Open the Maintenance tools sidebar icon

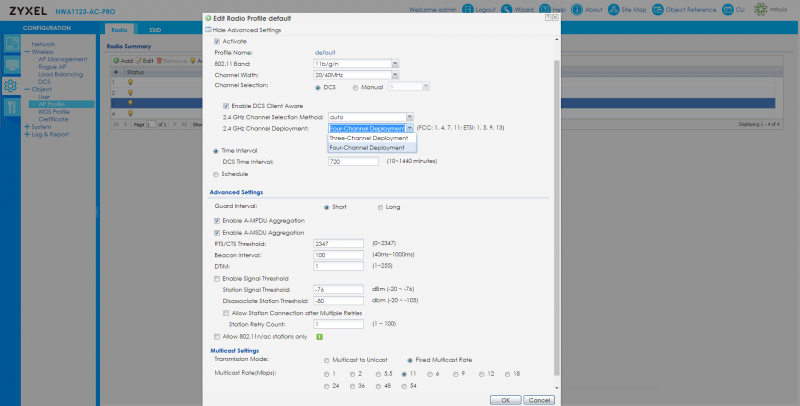point(11,107)
